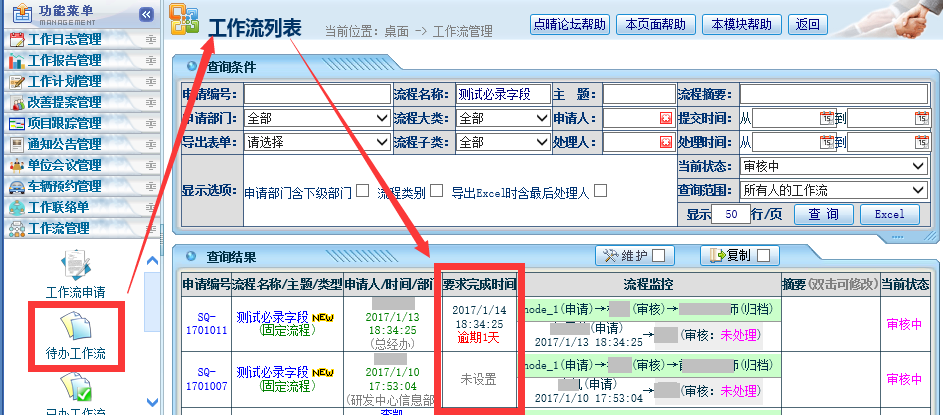
Task: Enable 申请部门含下级部门 checkbox
Action: [x=362, y=190]
